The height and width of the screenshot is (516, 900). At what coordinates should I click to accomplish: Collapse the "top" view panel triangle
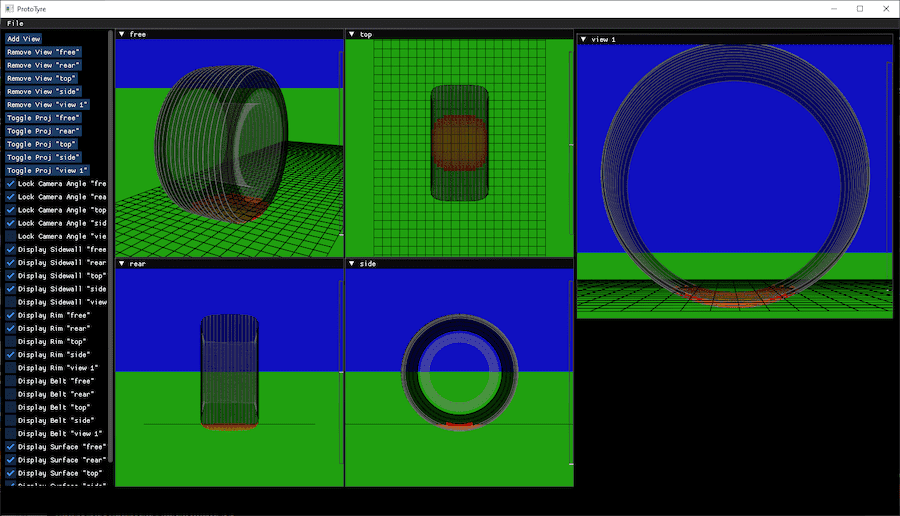352,34
